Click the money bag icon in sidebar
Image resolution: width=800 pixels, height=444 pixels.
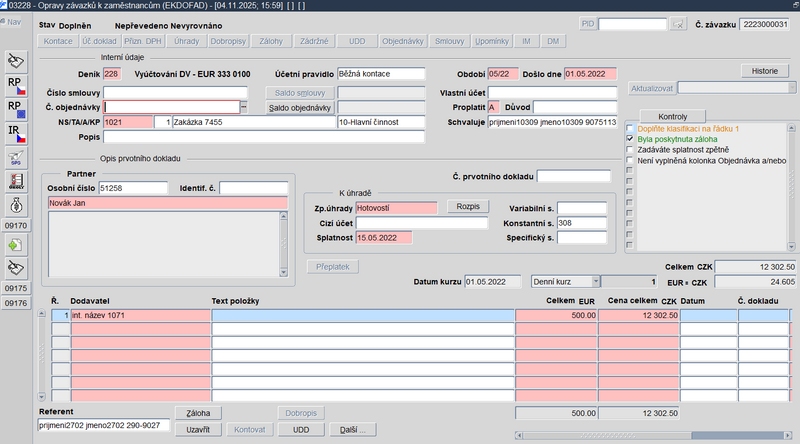(17, 205)
